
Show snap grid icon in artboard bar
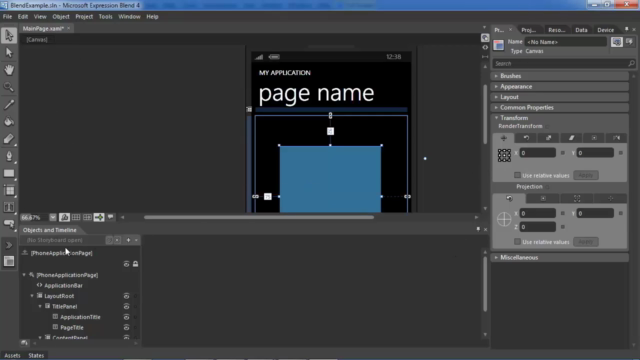76,217
